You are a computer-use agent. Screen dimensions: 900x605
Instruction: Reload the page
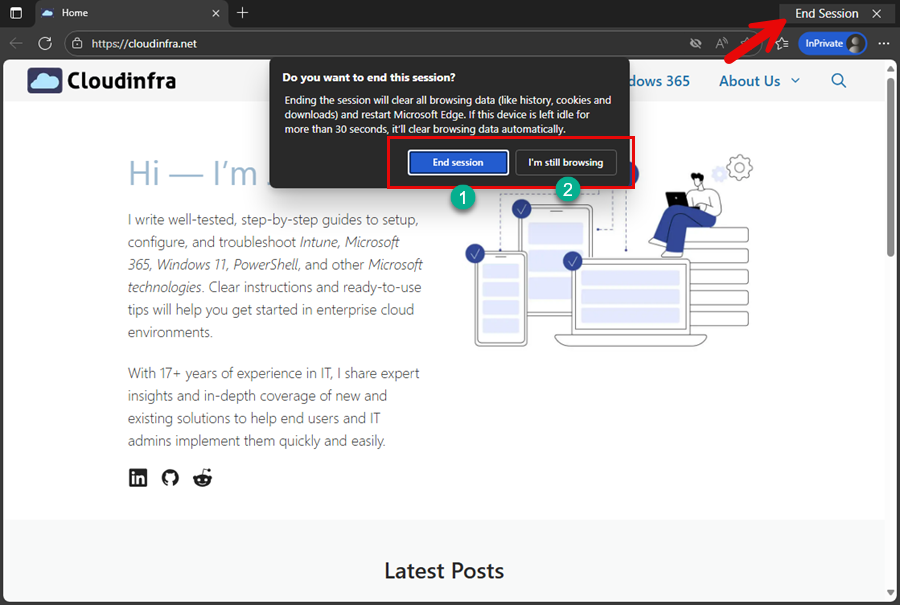pos(44,43)
